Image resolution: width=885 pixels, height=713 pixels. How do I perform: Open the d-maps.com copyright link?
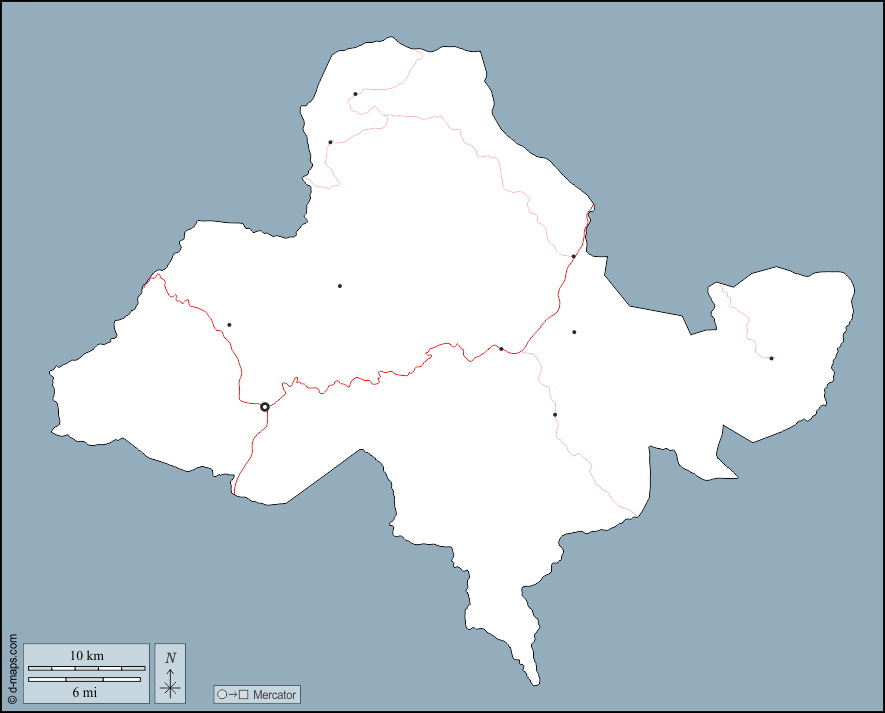[x=12, y=668]
